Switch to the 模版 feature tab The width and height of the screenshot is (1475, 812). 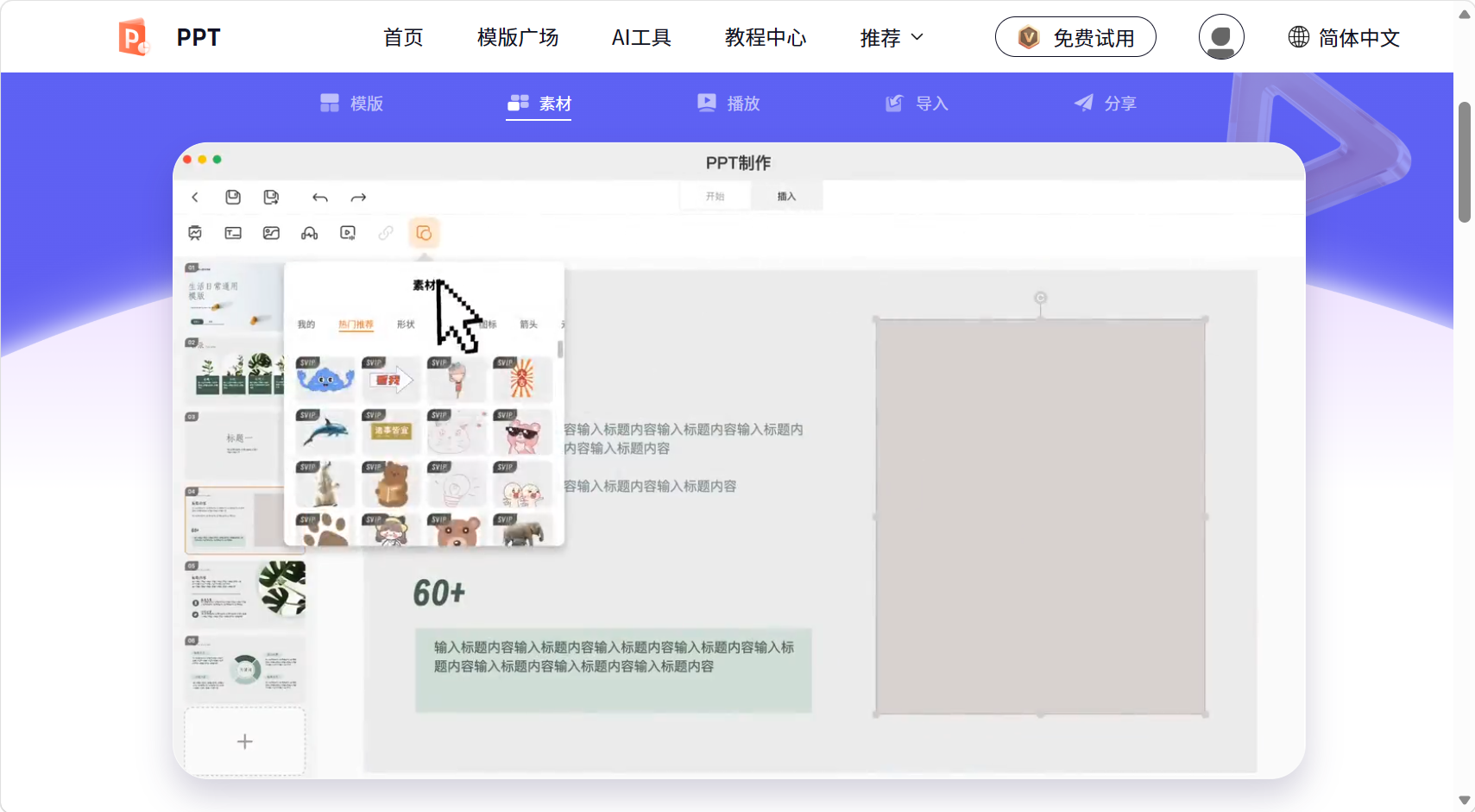[351, 104]
